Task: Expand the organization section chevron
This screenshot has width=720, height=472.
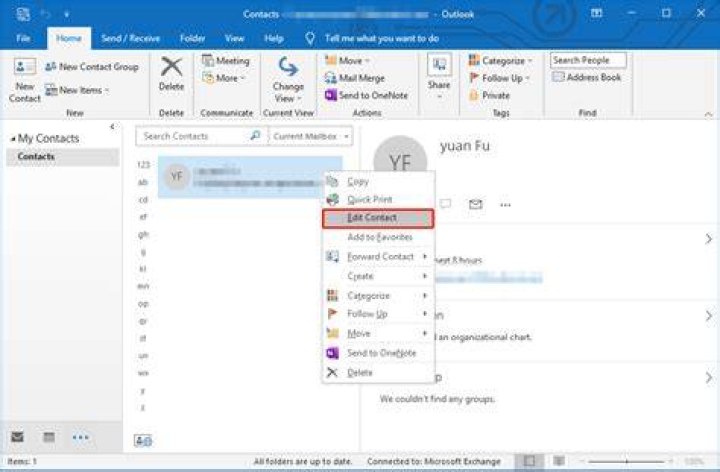Action: coord(709,316)
